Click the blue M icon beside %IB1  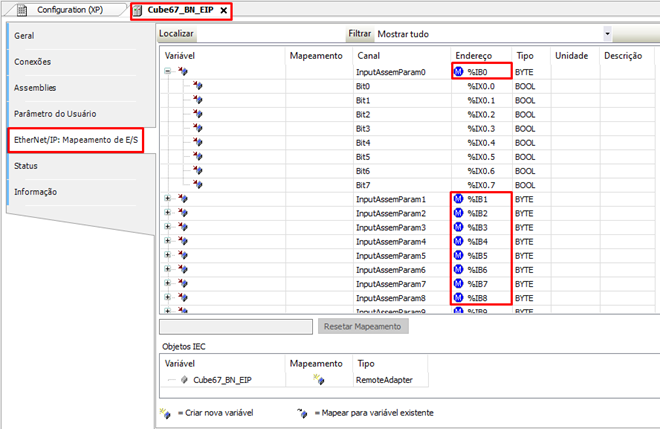pos(459,200)
